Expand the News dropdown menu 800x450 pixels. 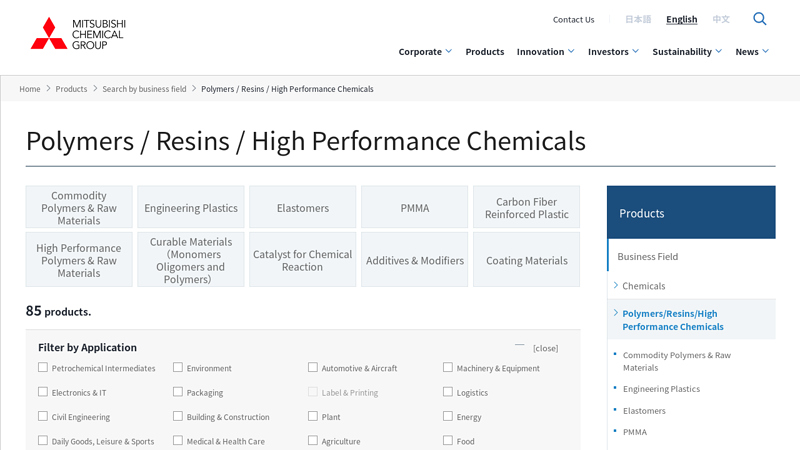point(752,52)
